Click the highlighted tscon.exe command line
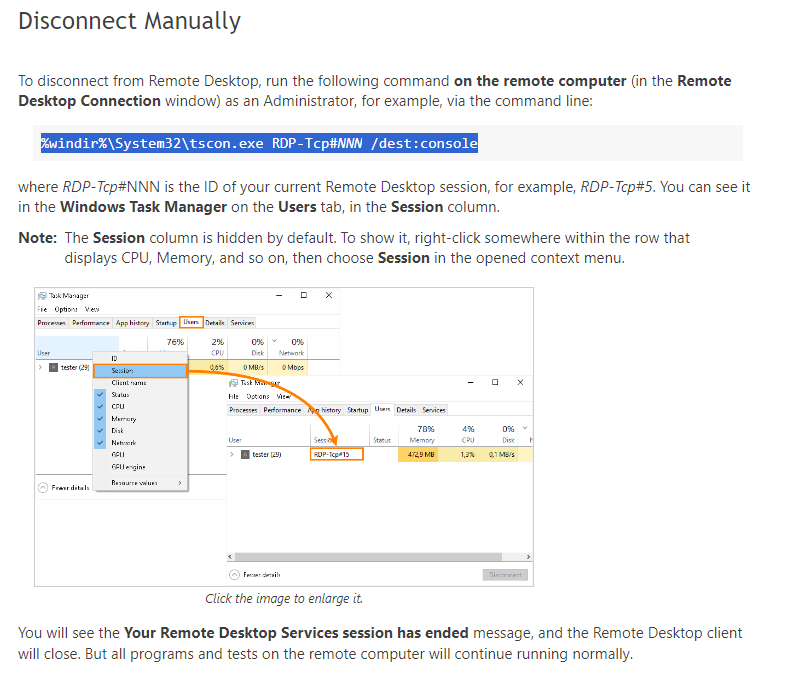 pos(259,143)
